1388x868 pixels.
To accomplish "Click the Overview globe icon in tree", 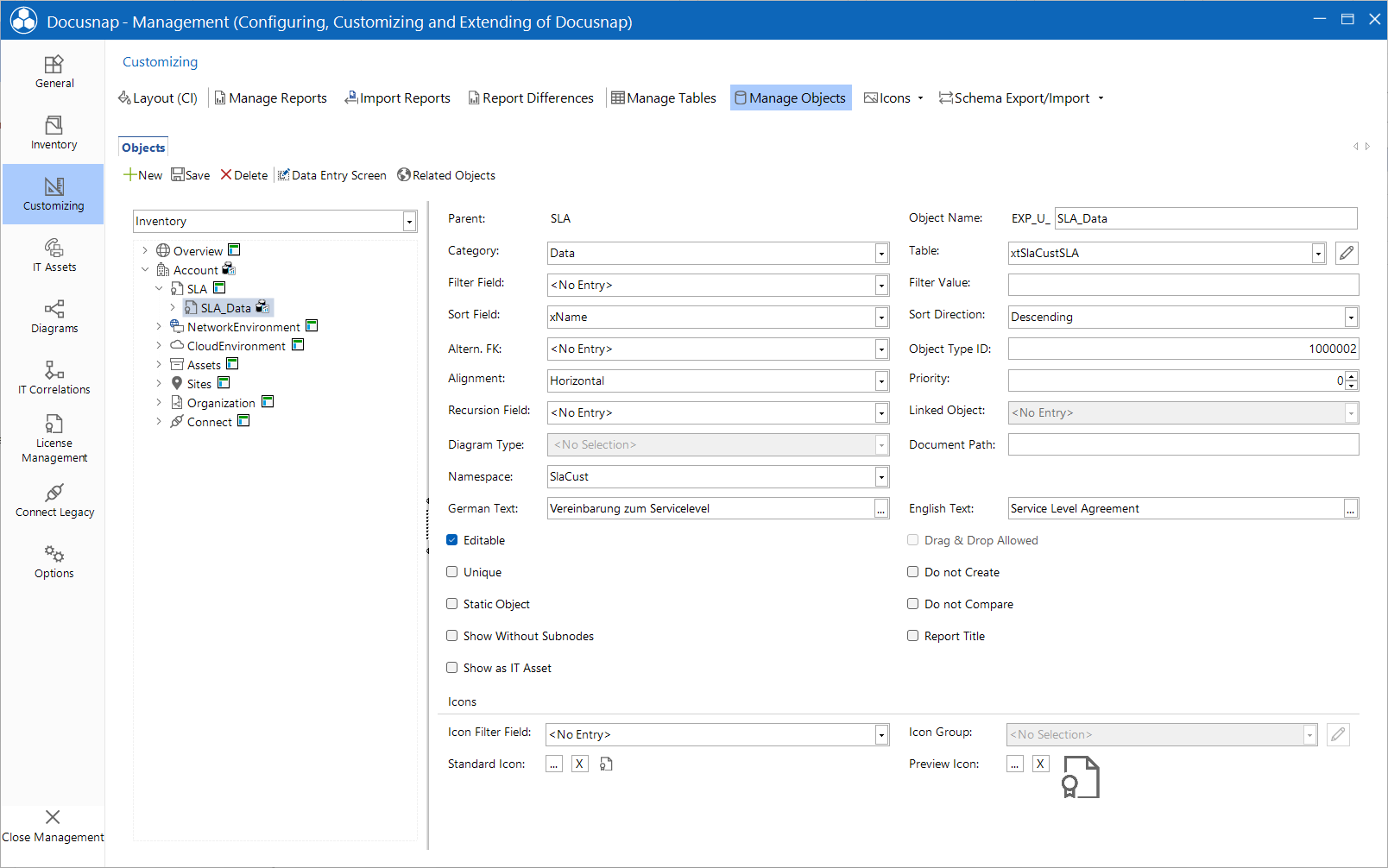I will (x=162, y=250).
